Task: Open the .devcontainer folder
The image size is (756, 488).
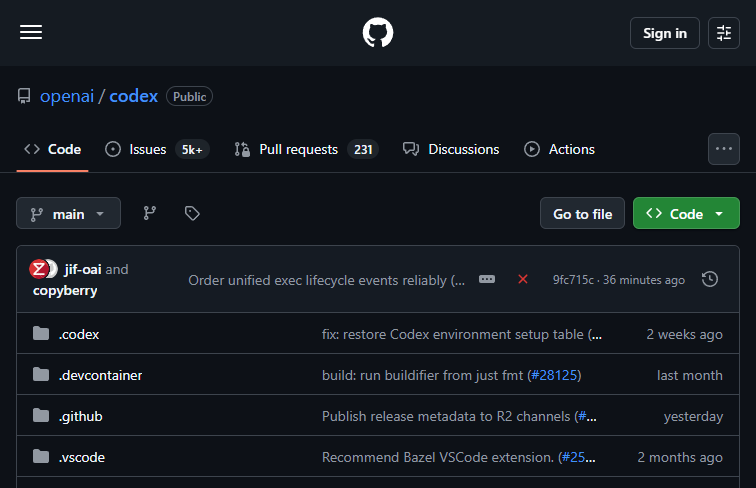Action: 100,375
